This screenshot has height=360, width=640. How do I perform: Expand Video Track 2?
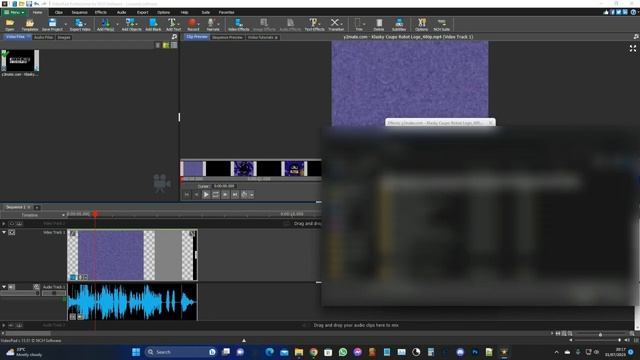[x=4, y=224]
